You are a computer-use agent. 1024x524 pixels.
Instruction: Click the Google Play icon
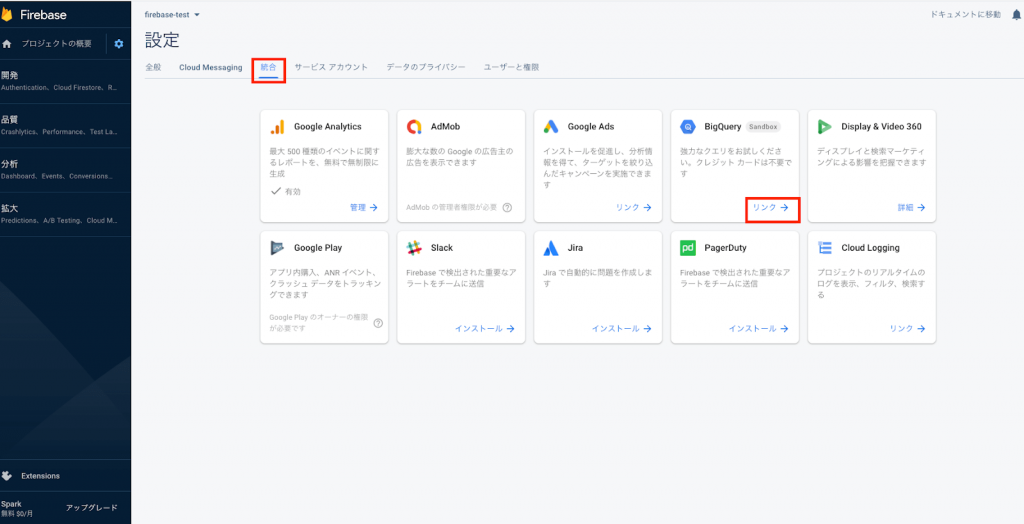278,248
